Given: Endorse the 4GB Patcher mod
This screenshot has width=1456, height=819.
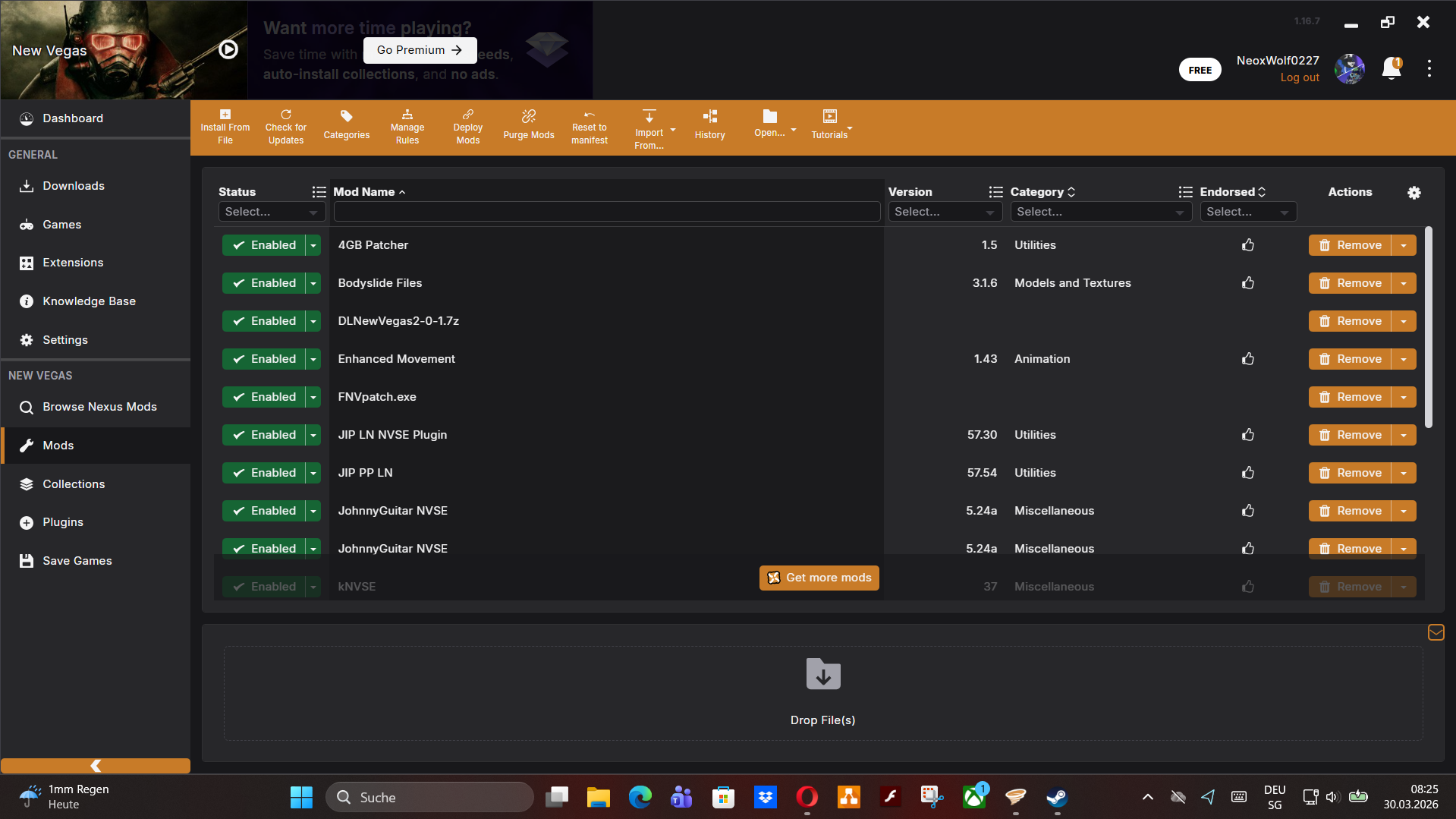Looking at the screenshot, I should (1248, 245).
